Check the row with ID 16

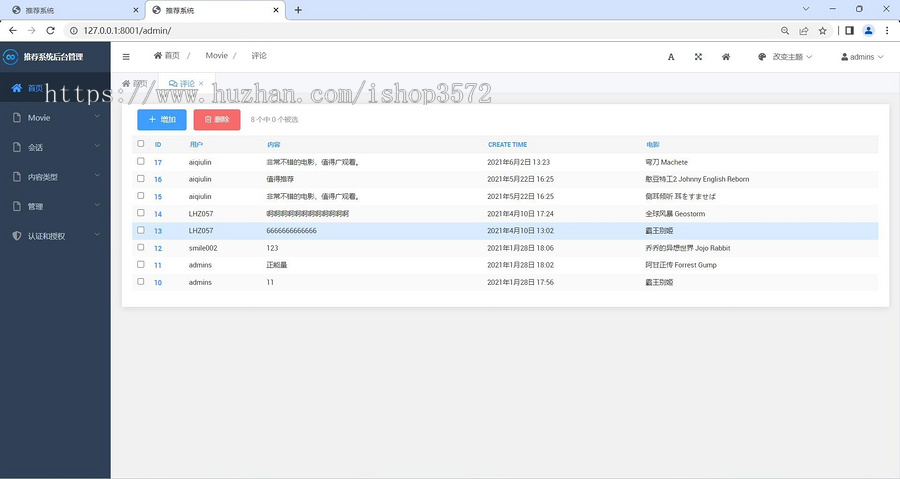(x=141, y=178)
